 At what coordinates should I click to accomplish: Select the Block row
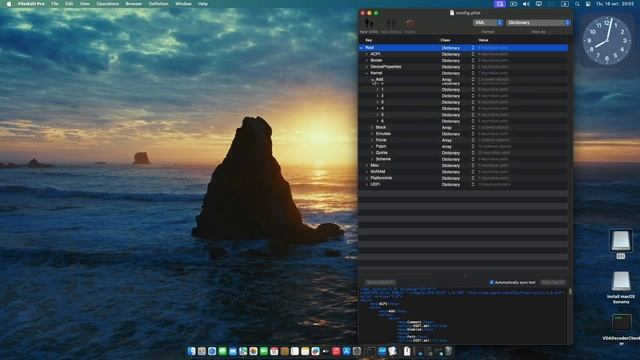click(463, 127)
